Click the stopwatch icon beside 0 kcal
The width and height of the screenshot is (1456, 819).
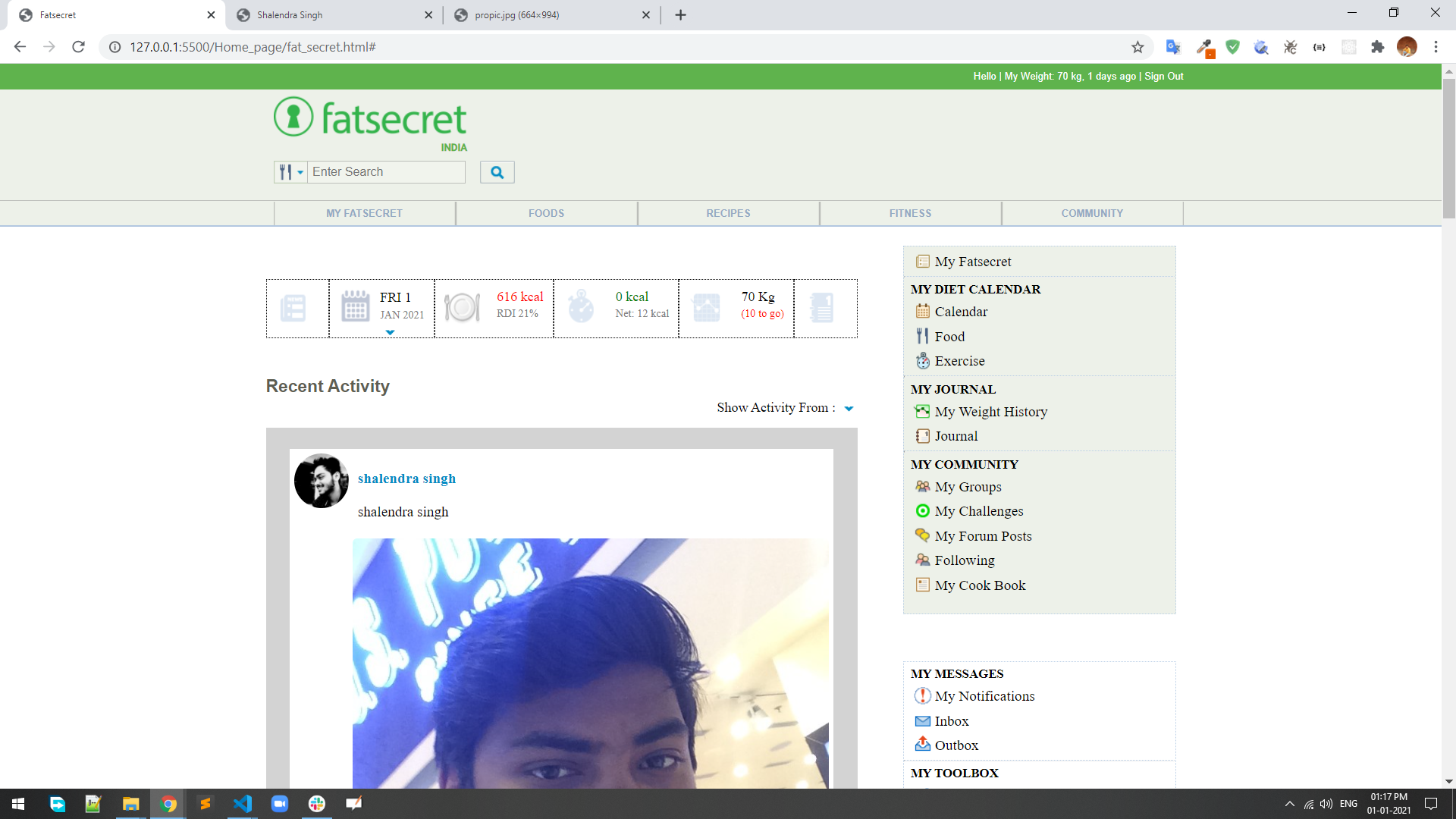(x=581, y=307)
